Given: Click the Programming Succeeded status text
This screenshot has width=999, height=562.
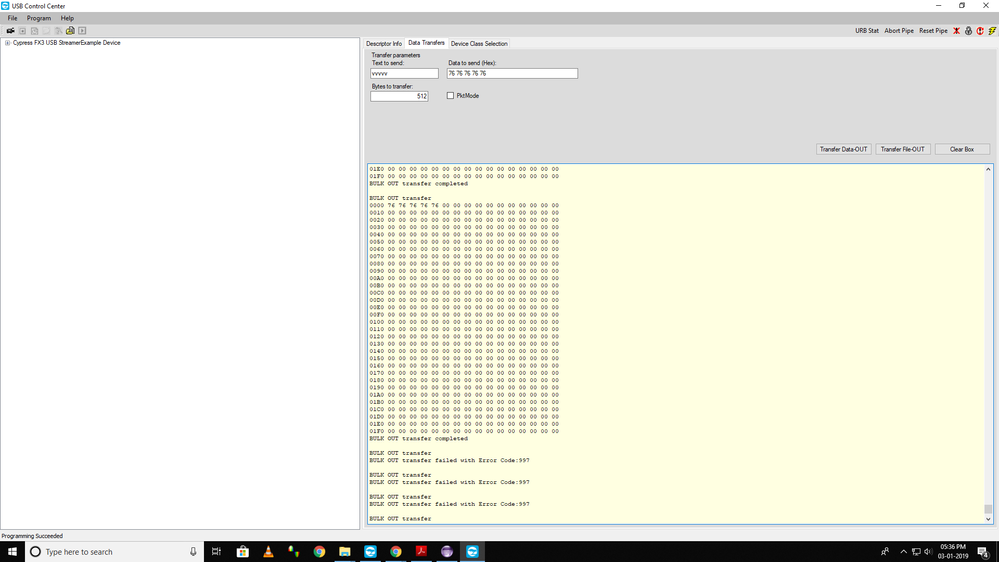Looking at the screenshot, I should (x=32, y=536).
